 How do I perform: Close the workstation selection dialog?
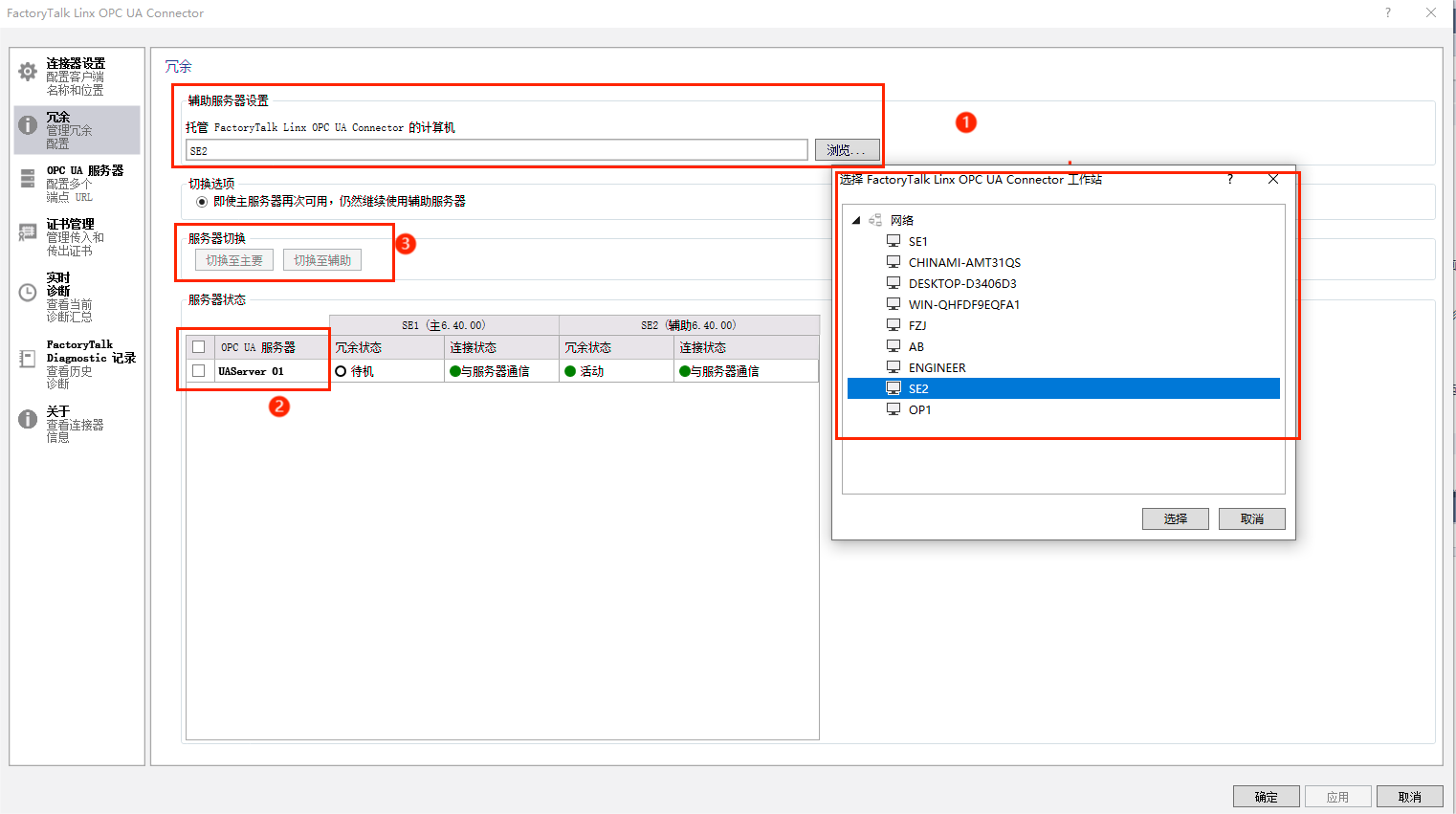pos(1273,179)
